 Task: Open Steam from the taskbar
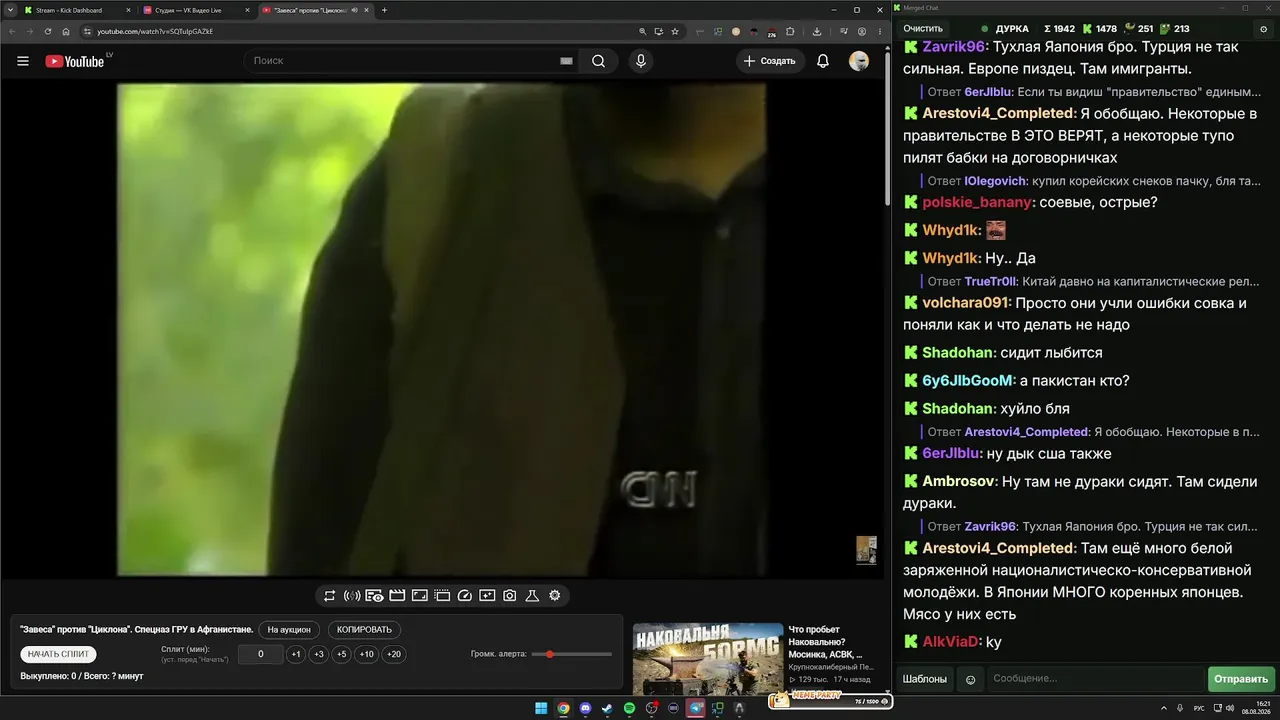coord(607,708)
